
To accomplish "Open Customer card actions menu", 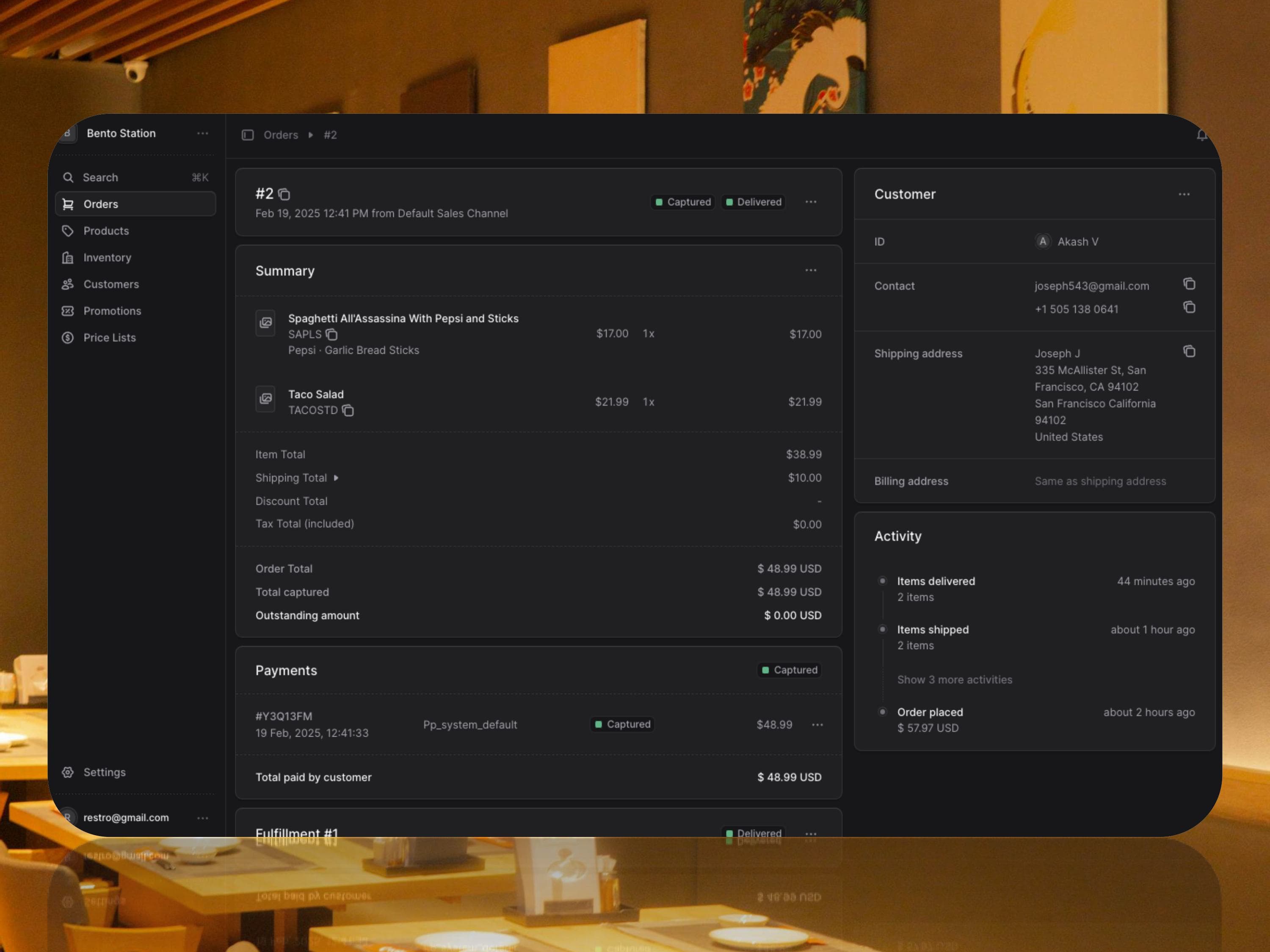I will (x=1184, y=195).
